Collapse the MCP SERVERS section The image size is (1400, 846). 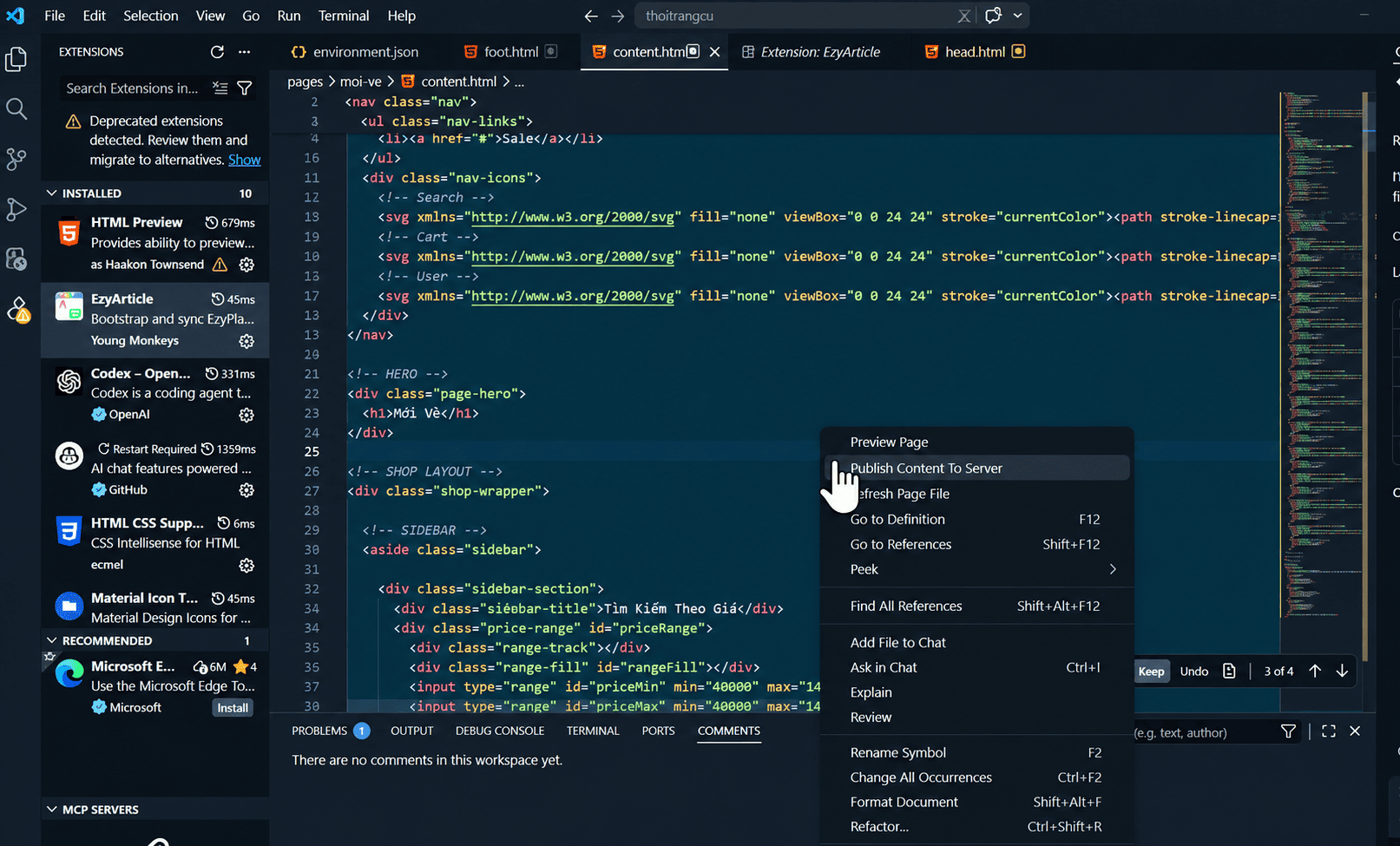(155, 810)
